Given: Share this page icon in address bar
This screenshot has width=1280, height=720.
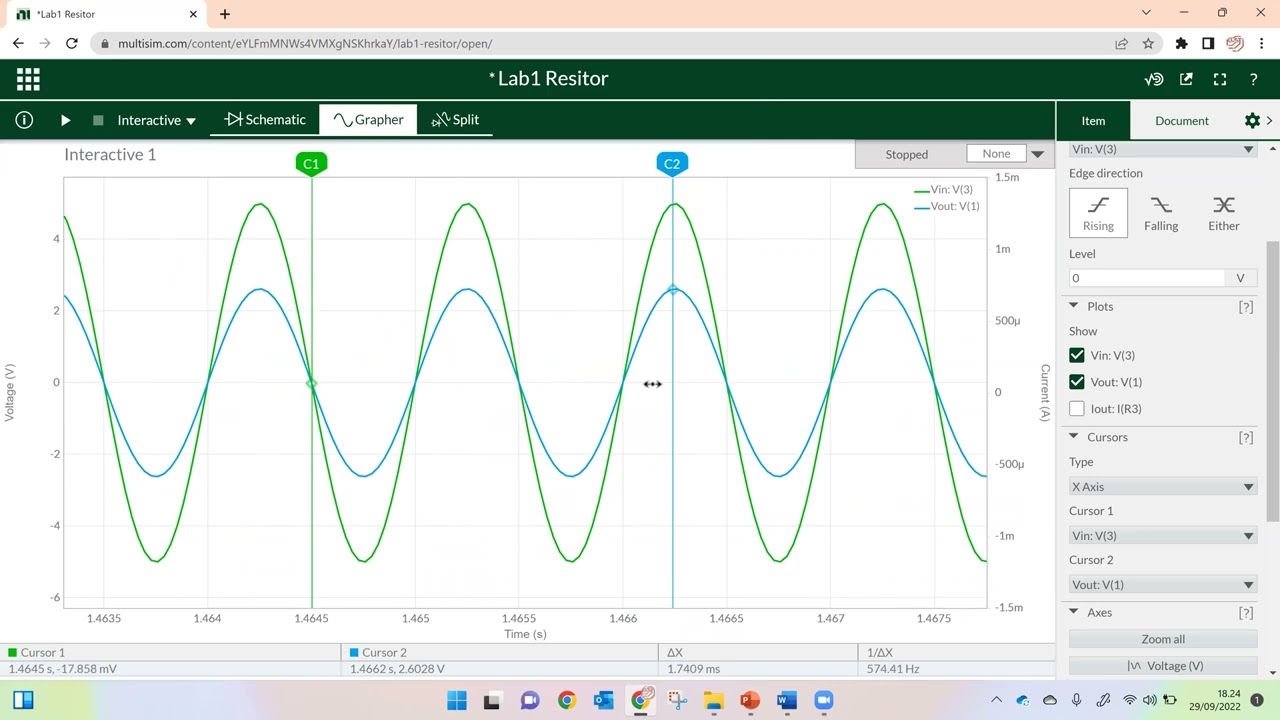Looking at the screenshot, I should click(1122, 44).
